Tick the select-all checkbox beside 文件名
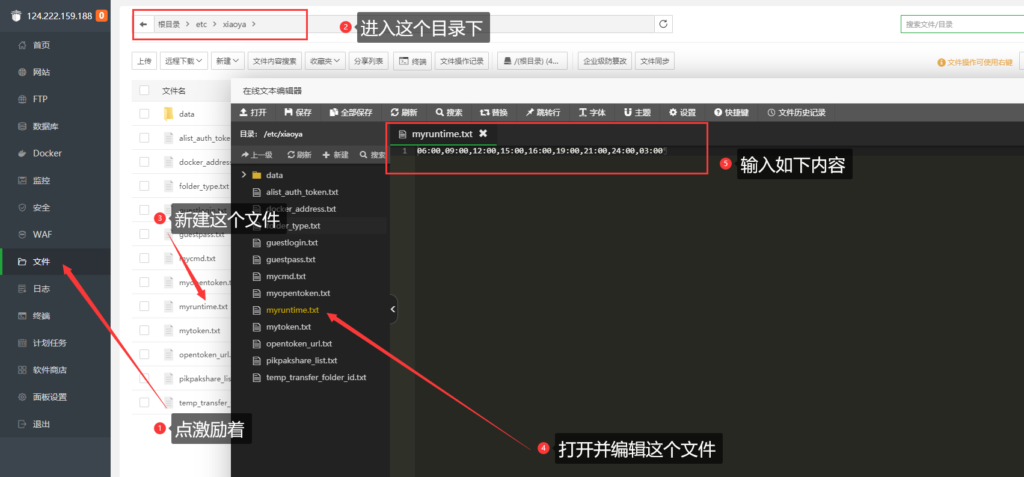Screen dimensions: 1024x477 pyautogui.click(x=144, y=91)
